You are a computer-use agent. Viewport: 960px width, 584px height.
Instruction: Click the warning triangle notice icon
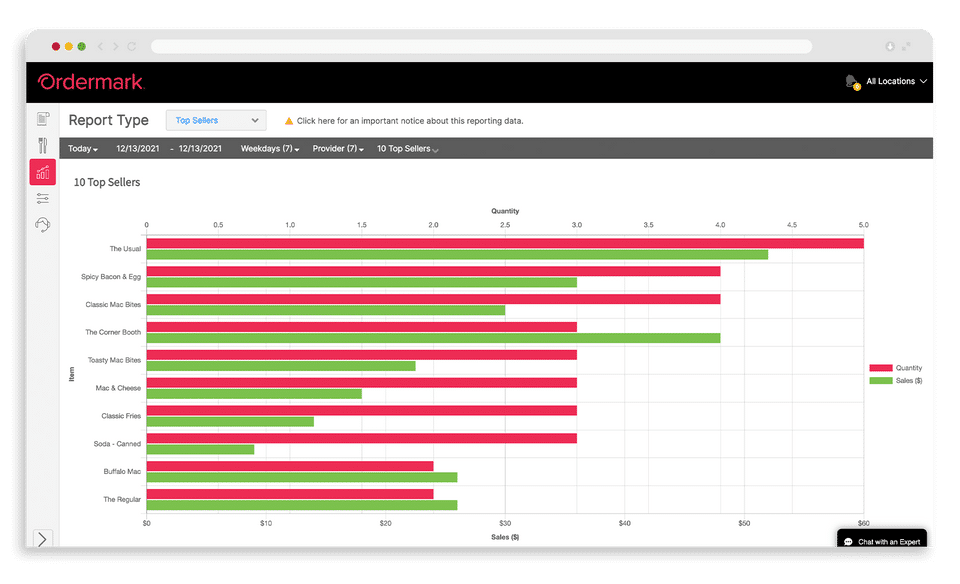tap(289, 121)
